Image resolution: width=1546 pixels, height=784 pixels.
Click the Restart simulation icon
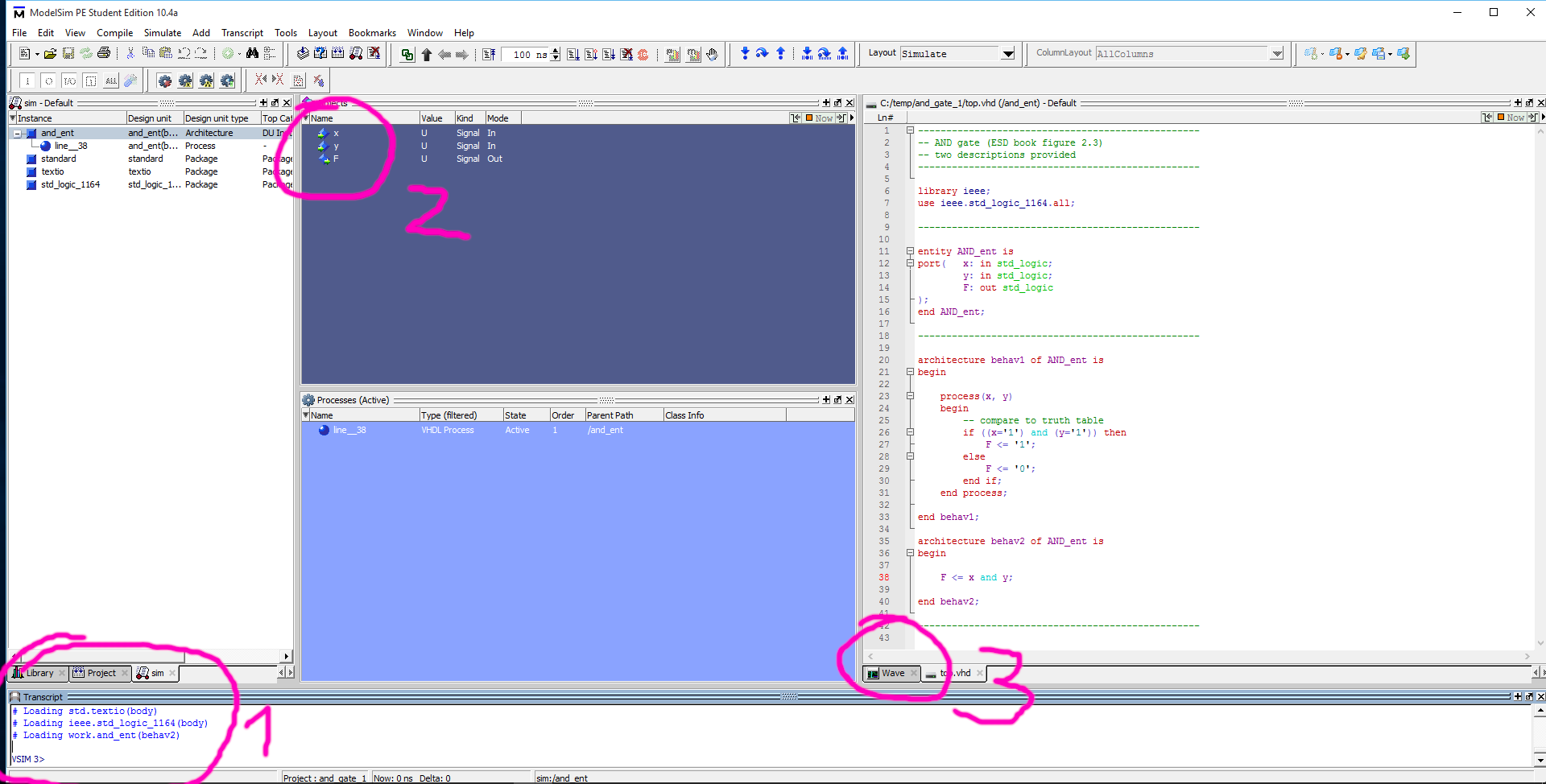(x=489, y=55)
